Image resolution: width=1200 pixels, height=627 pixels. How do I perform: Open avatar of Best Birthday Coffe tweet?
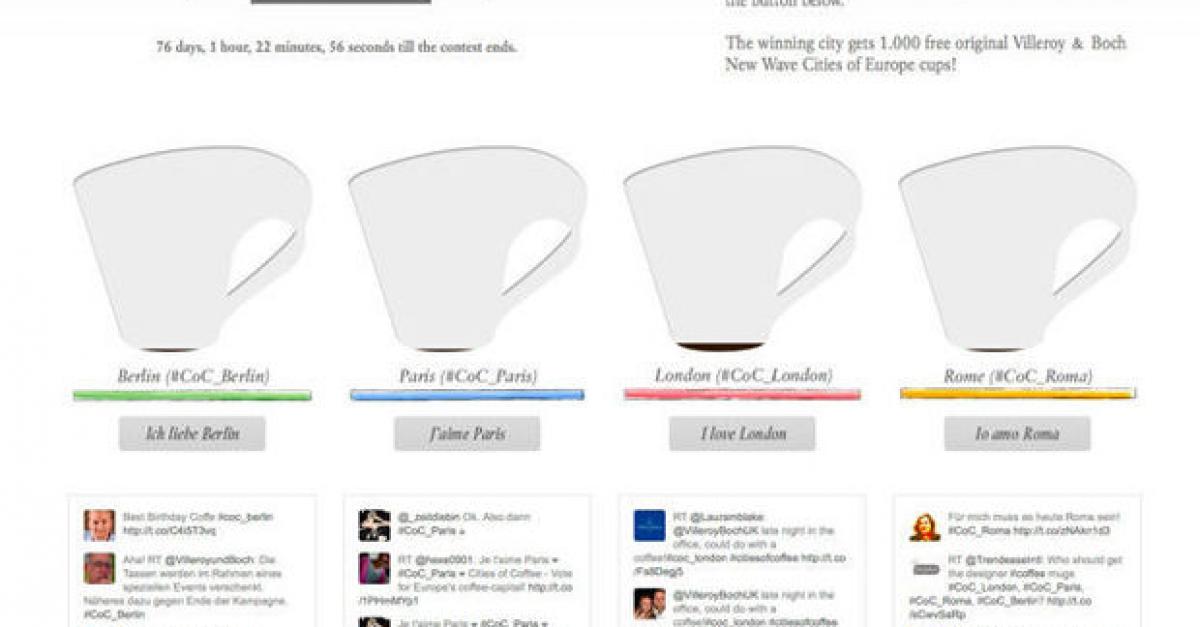pyautogui.click(x=99, y=525)
